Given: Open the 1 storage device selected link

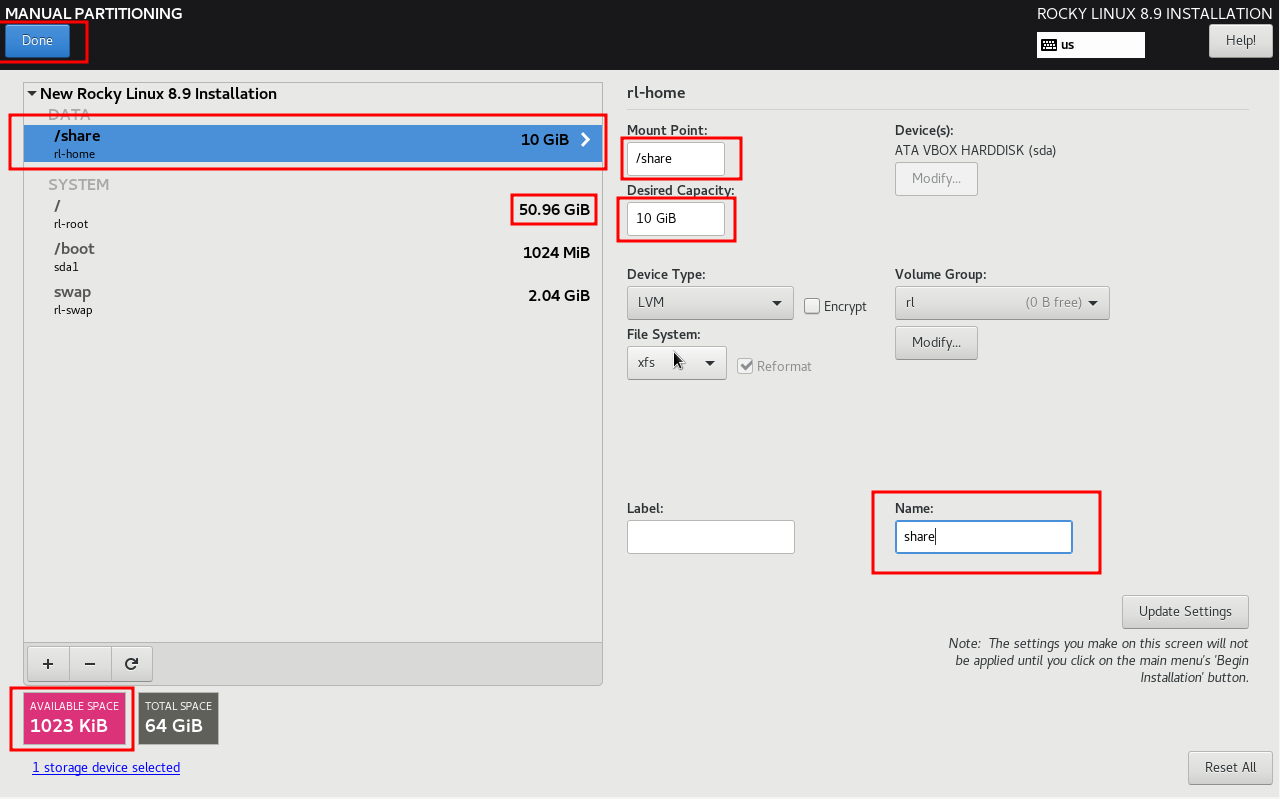Looking at the screenshot, I should pos(106,768).
